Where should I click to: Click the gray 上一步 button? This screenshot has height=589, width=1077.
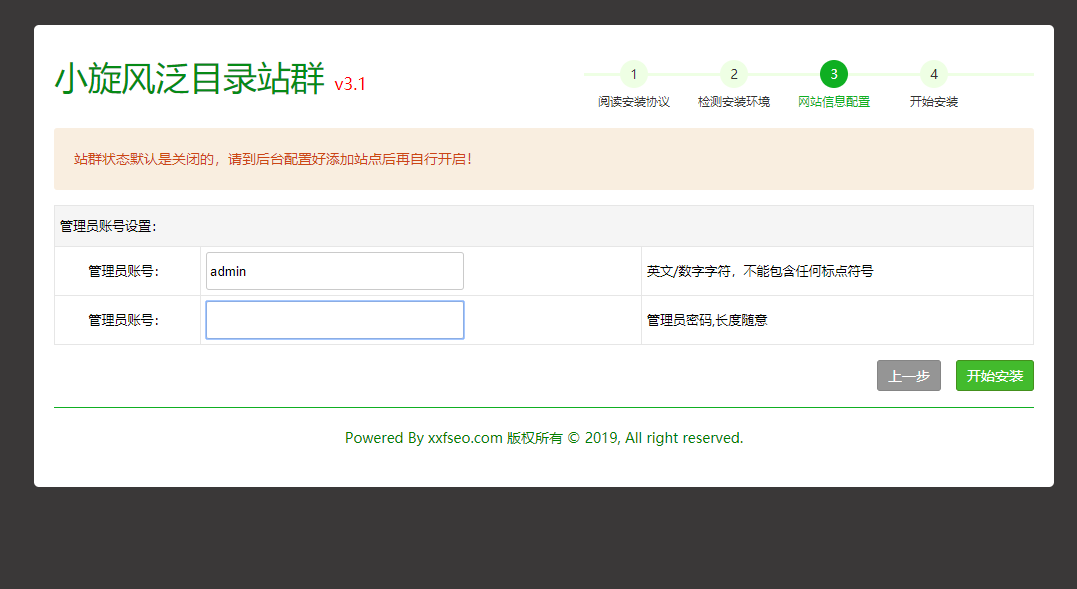click(908, 375)
